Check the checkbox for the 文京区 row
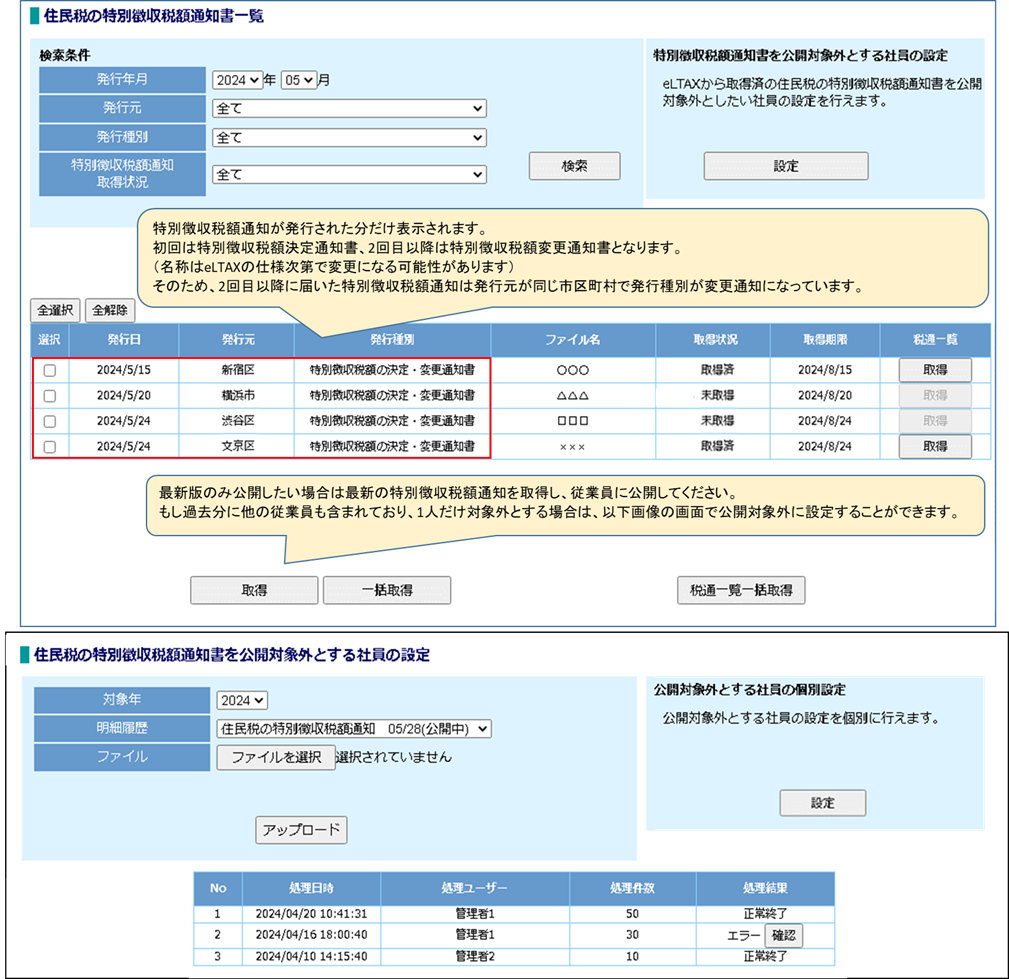 coord(49,447)
